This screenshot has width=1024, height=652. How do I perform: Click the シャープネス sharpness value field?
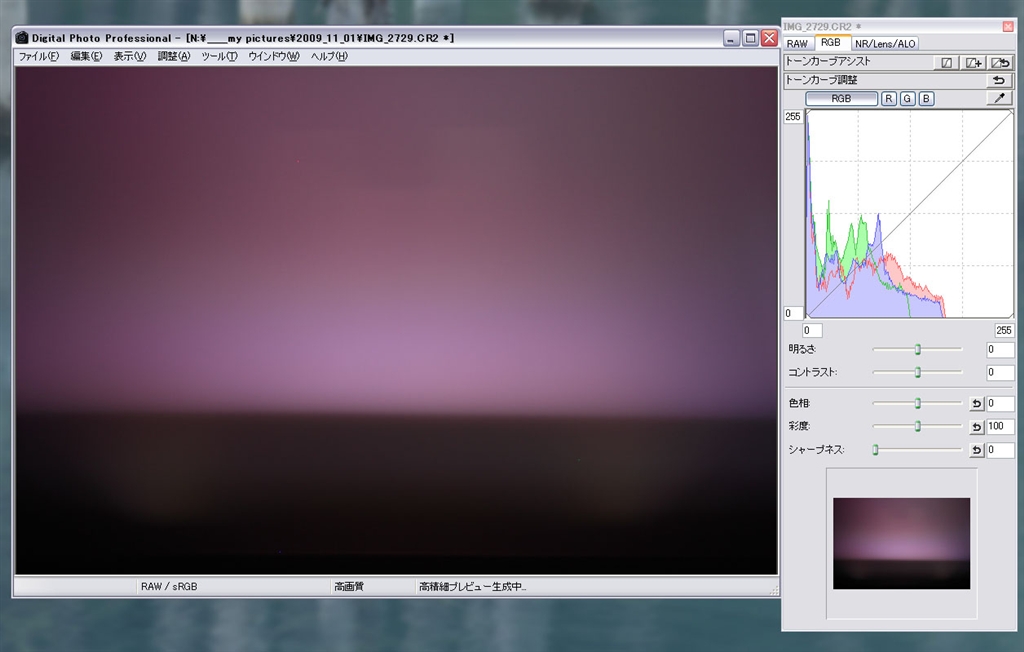pyautogui.click(x=1000, y=450)
